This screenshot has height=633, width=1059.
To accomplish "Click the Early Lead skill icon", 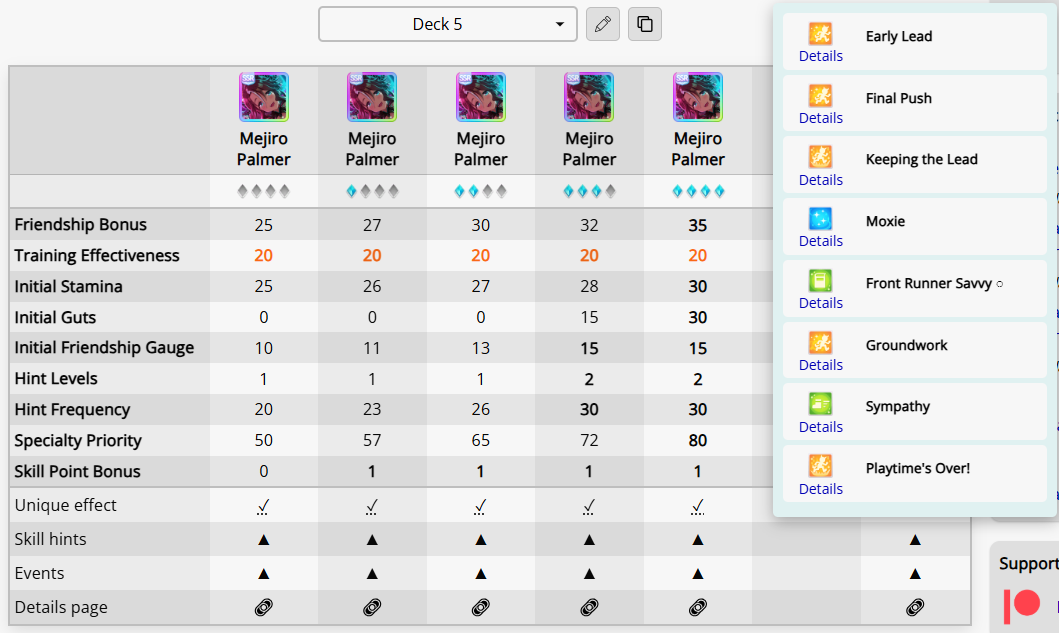I will click(x=821, y=34).
